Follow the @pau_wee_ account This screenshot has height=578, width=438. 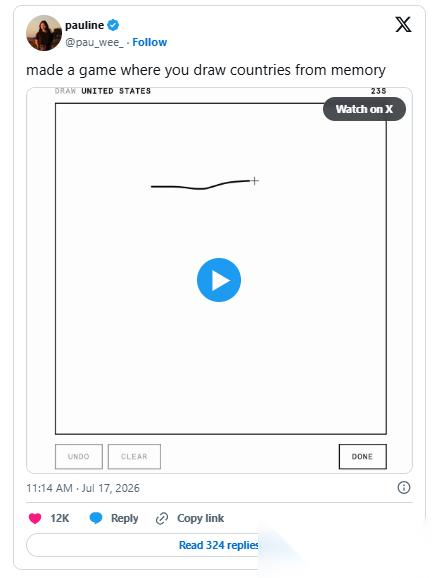click(150, 42)
